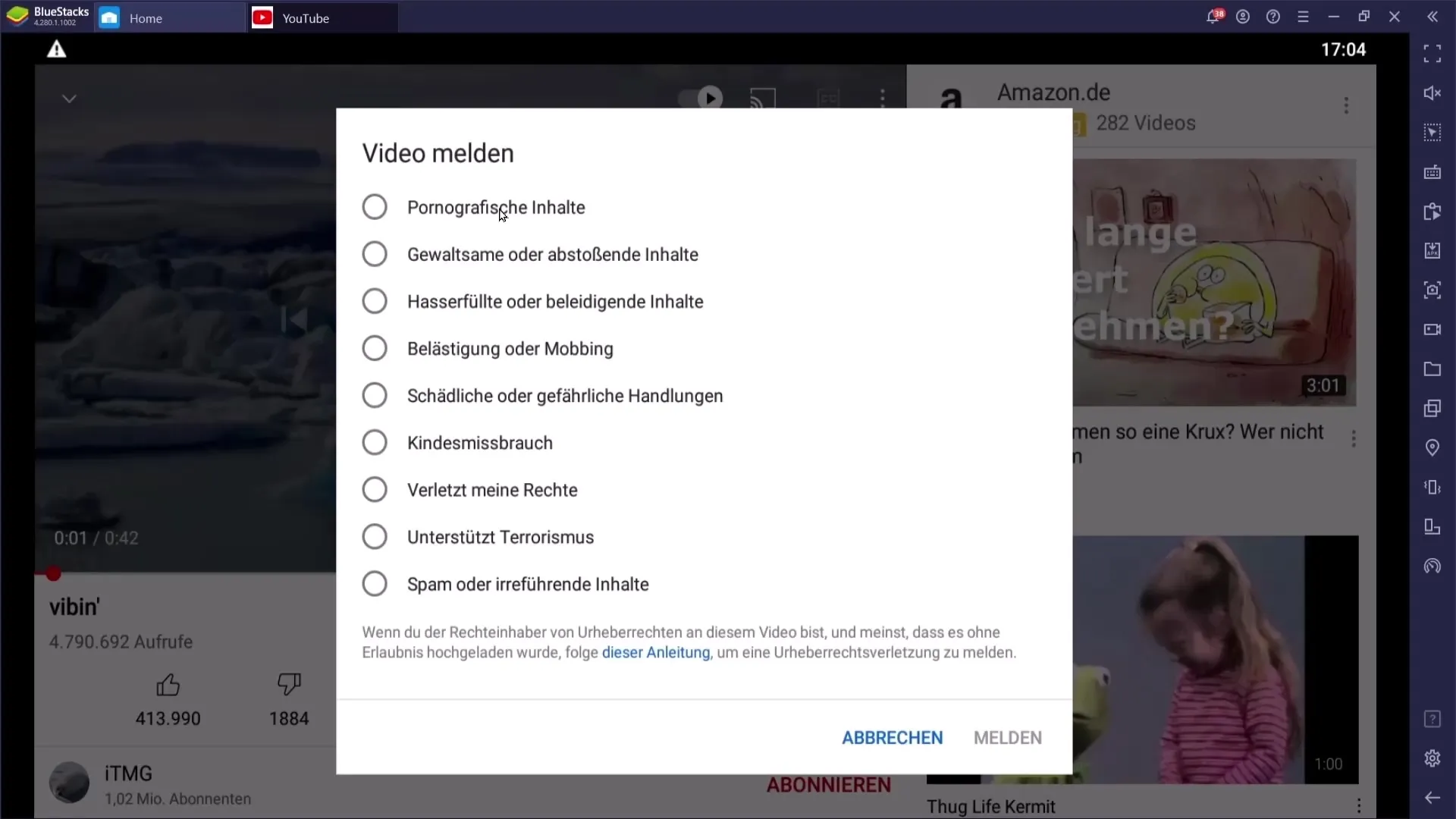This screenshot has width=1456, height=819.
Task: Open BlueStacks notifications bell
Action: 1213,16
